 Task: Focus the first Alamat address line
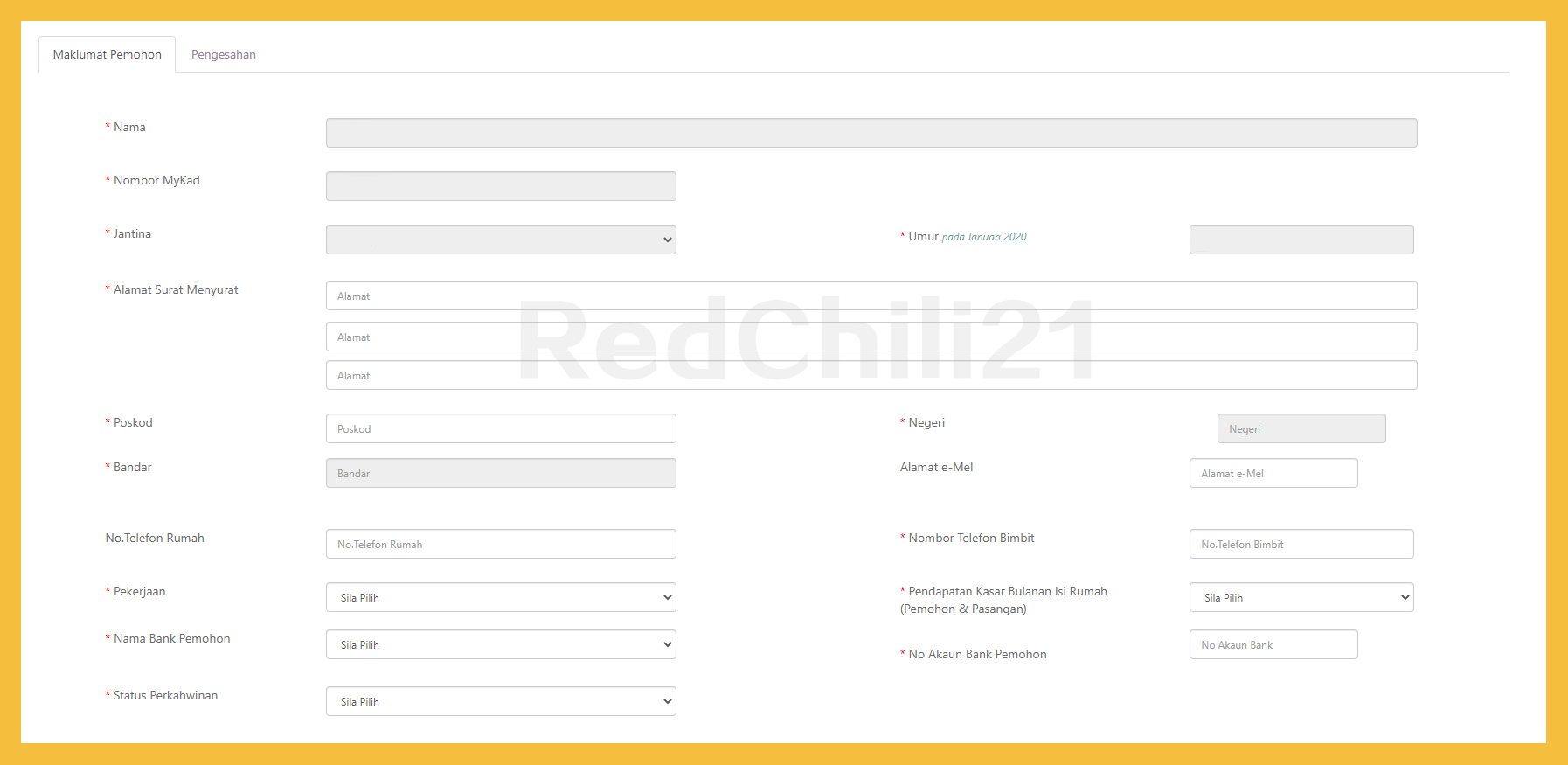[871, 296]
